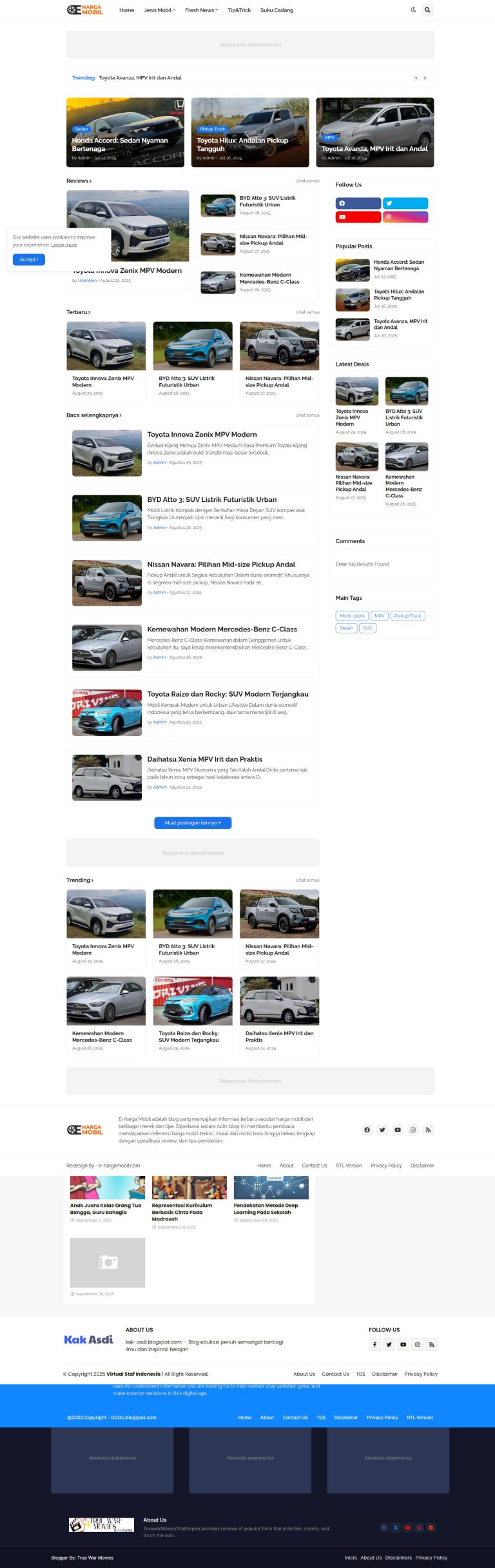This screenshot has width=495, height=1568.
Task: Click the YouTube icon in the Harga Mobil footer
Action: click(x=398, y=1129)
